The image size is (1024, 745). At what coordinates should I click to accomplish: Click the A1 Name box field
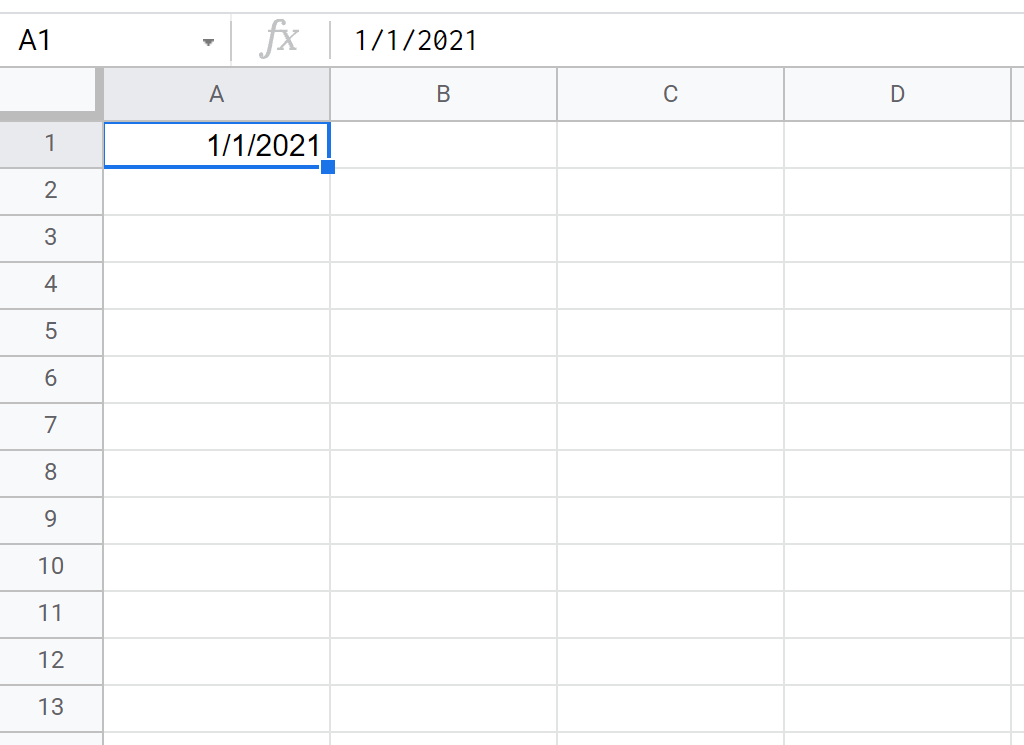click(x=100, y=41)
